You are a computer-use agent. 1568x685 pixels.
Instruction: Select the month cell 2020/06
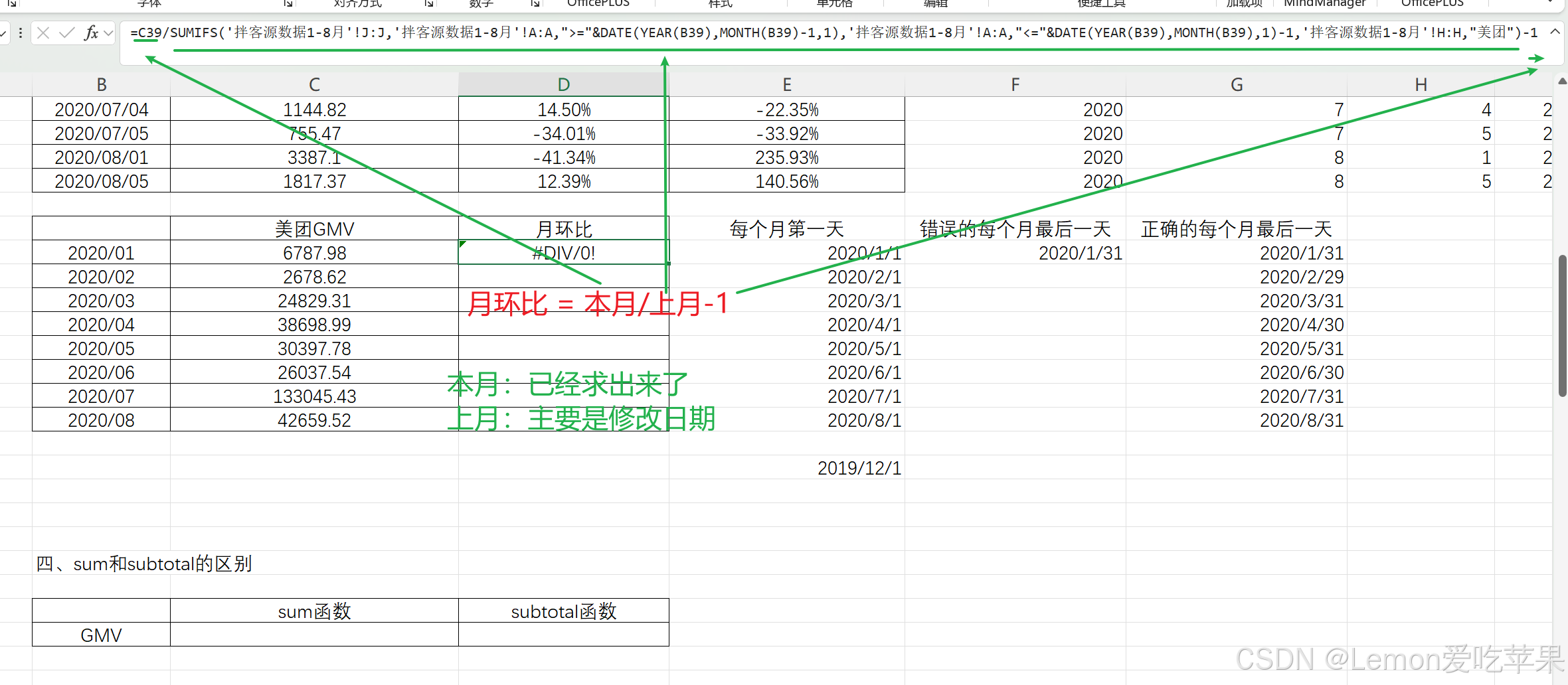click(x=101, y=372)
